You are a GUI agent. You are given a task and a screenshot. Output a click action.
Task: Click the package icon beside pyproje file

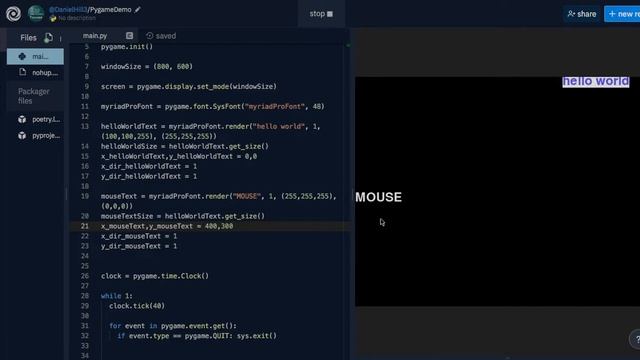pyautogui.click(x=22, y=136)
